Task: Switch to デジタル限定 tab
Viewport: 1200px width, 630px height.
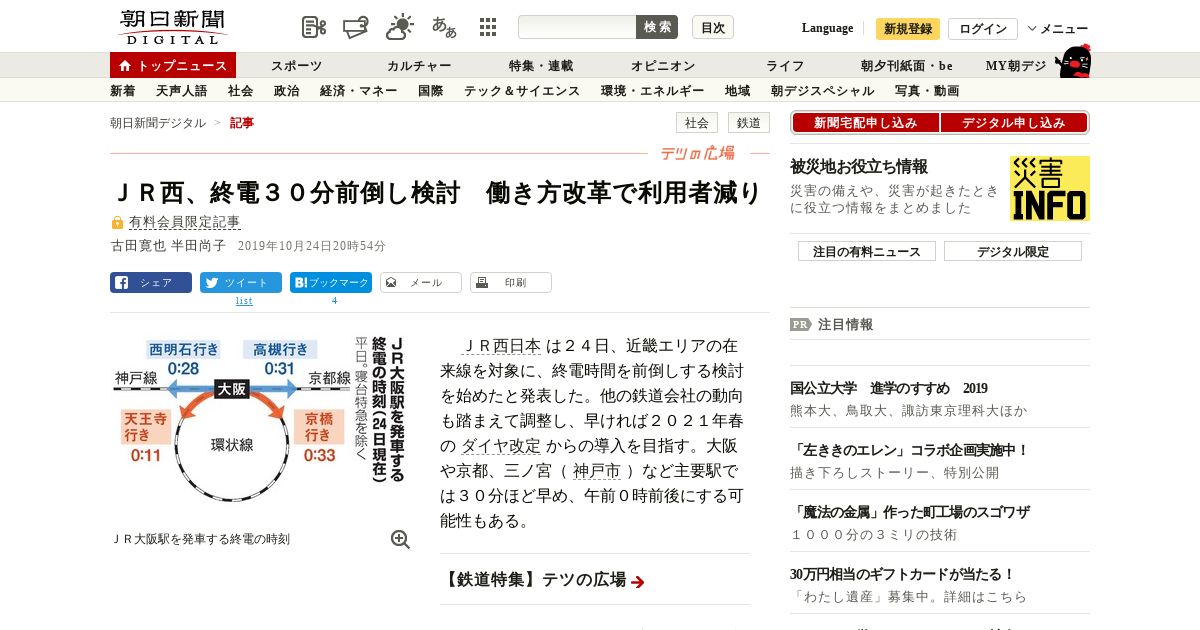Action: pyautogui.click(x=1013, y=251)
